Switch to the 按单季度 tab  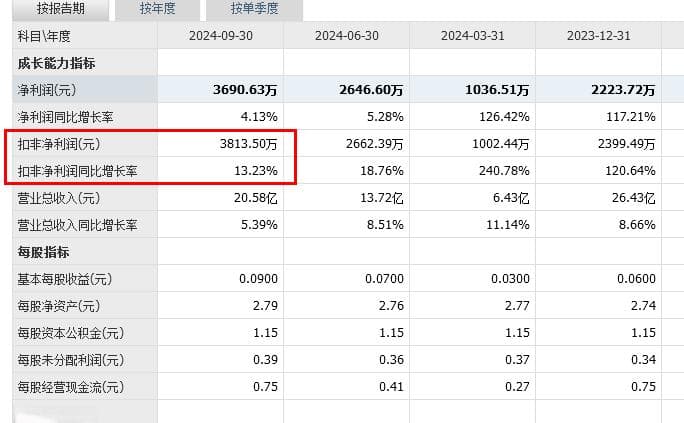[254, 10]
